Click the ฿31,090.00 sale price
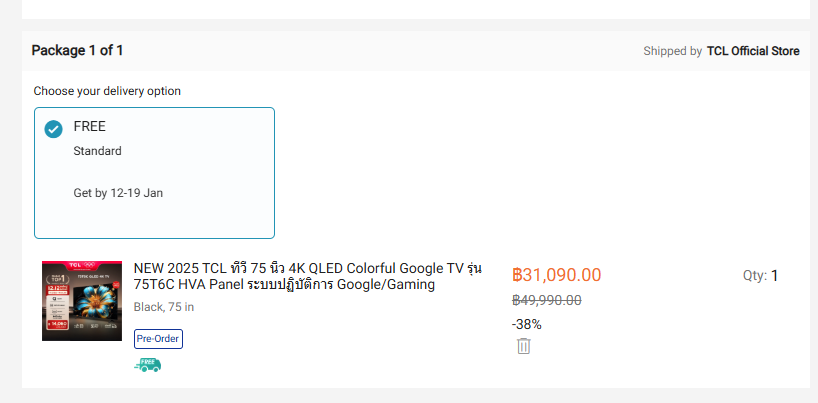818x403 pixels. pyautogui.click(x=556, y=275)
